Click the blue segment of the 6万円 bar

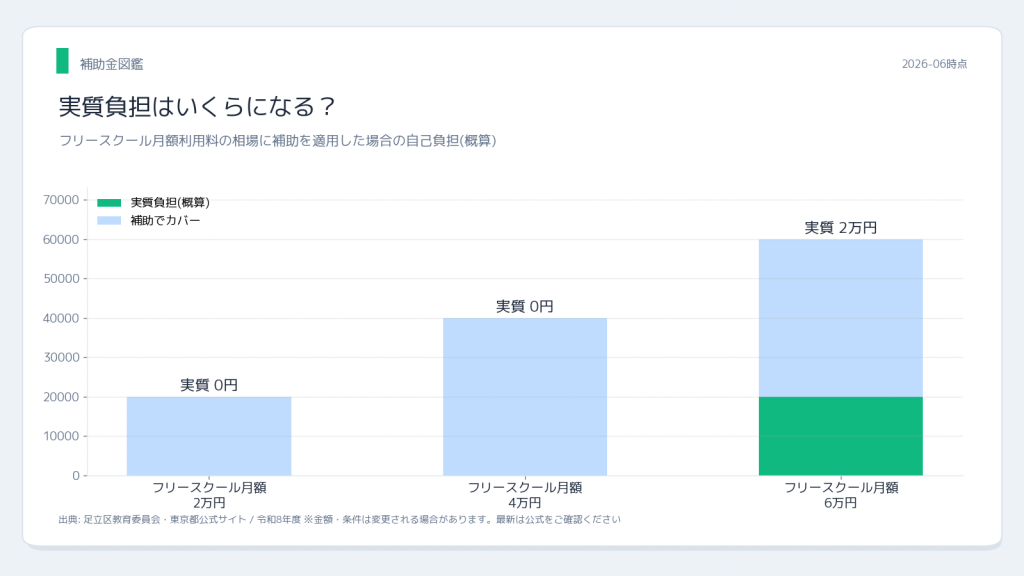coord(840,318)
